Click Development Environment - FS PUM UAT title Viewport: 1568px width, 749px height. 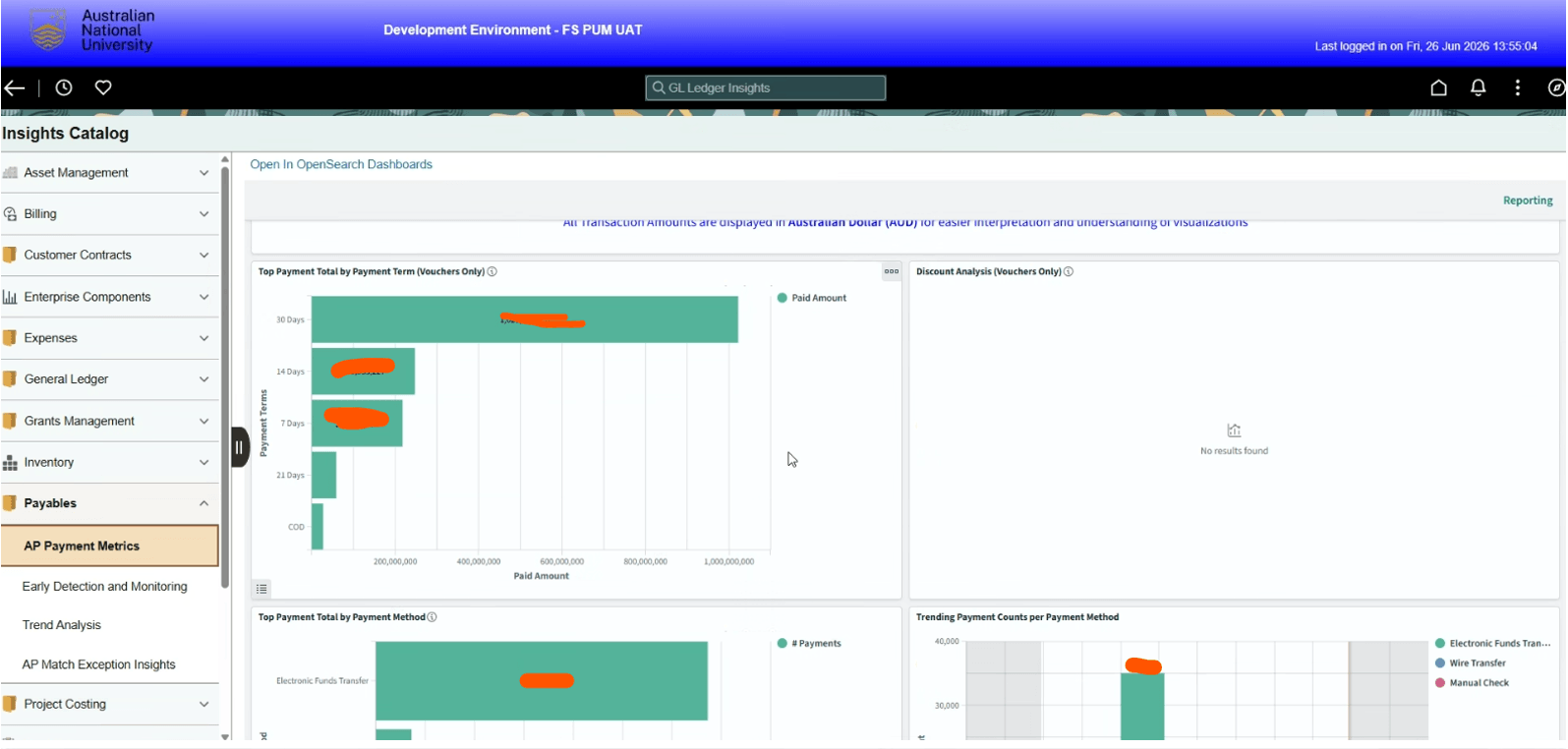click(x=513, y=29)
